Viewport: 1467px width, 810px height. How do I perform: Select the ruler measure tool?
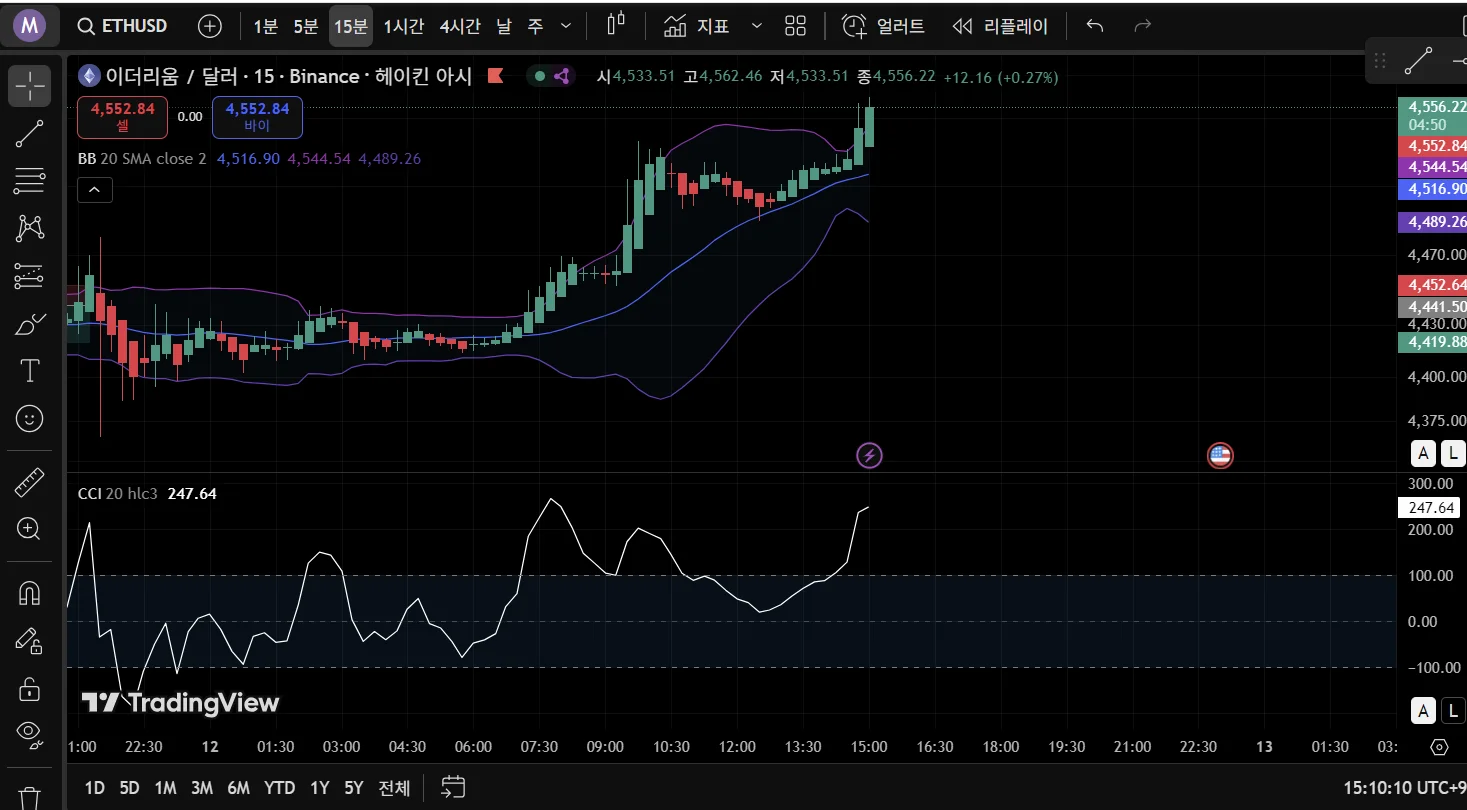(30, 484)
